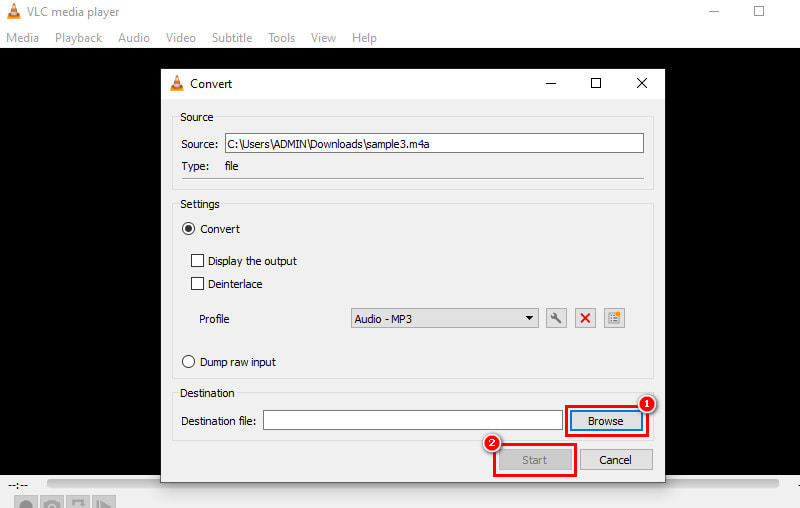Click the VLC cone icon in the Convert dialog title
The width and height of the screenshot is (800, 508).
coord(177,84)
